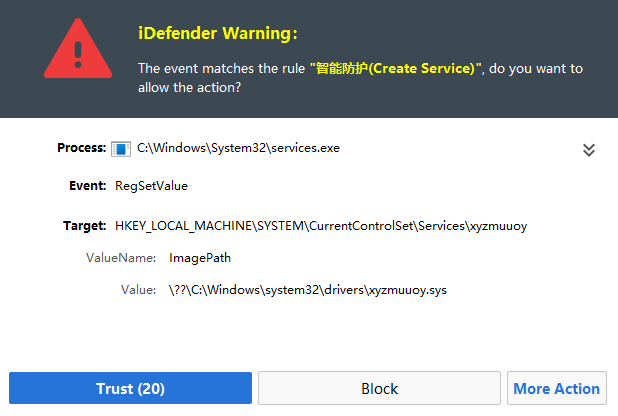Screen dimensions: 618x416
Task: Click the ValueName label
Action: coord(121,257)
